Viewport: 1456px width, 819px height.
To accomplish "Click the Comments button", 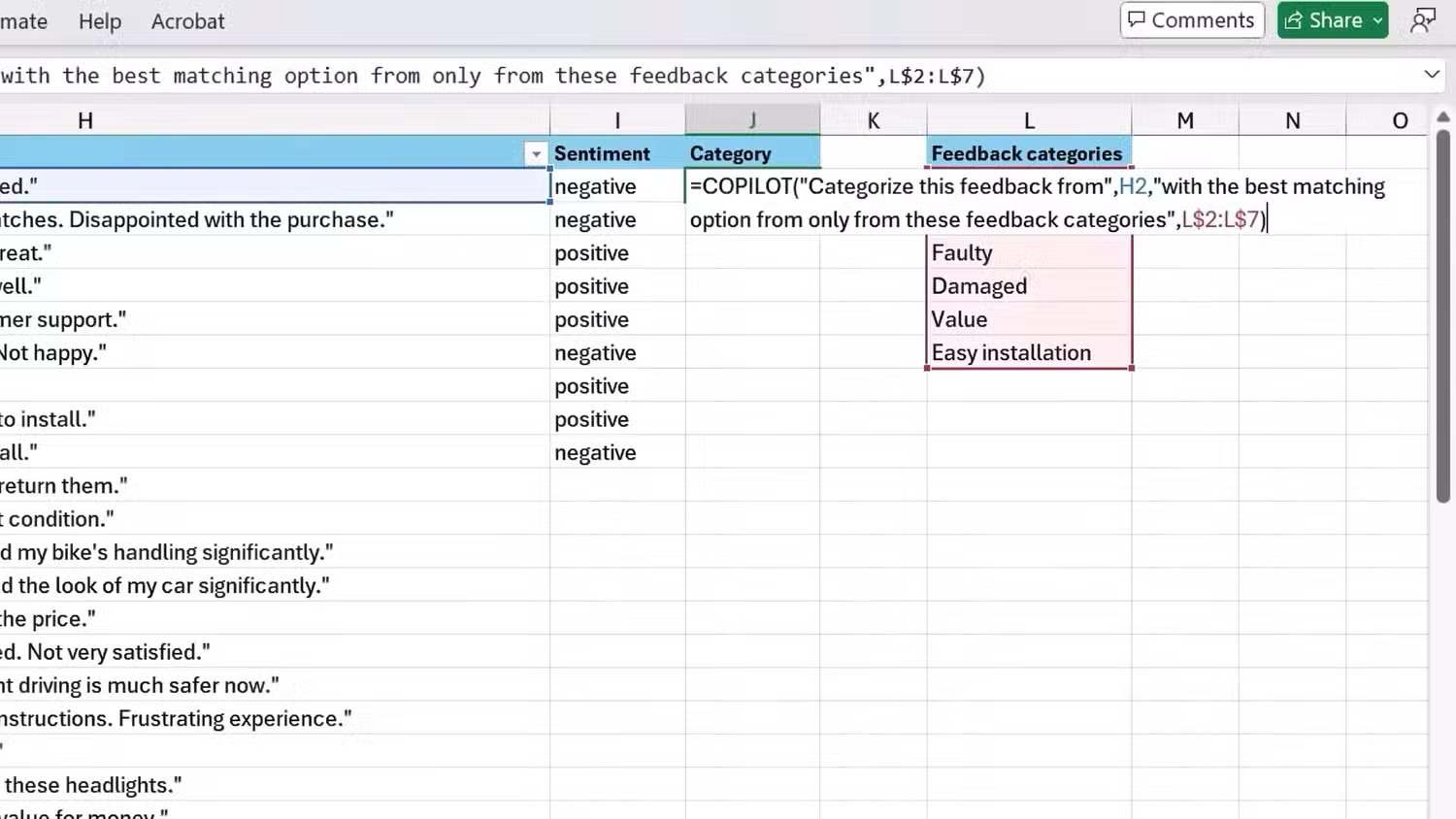I will (1192, 19).
